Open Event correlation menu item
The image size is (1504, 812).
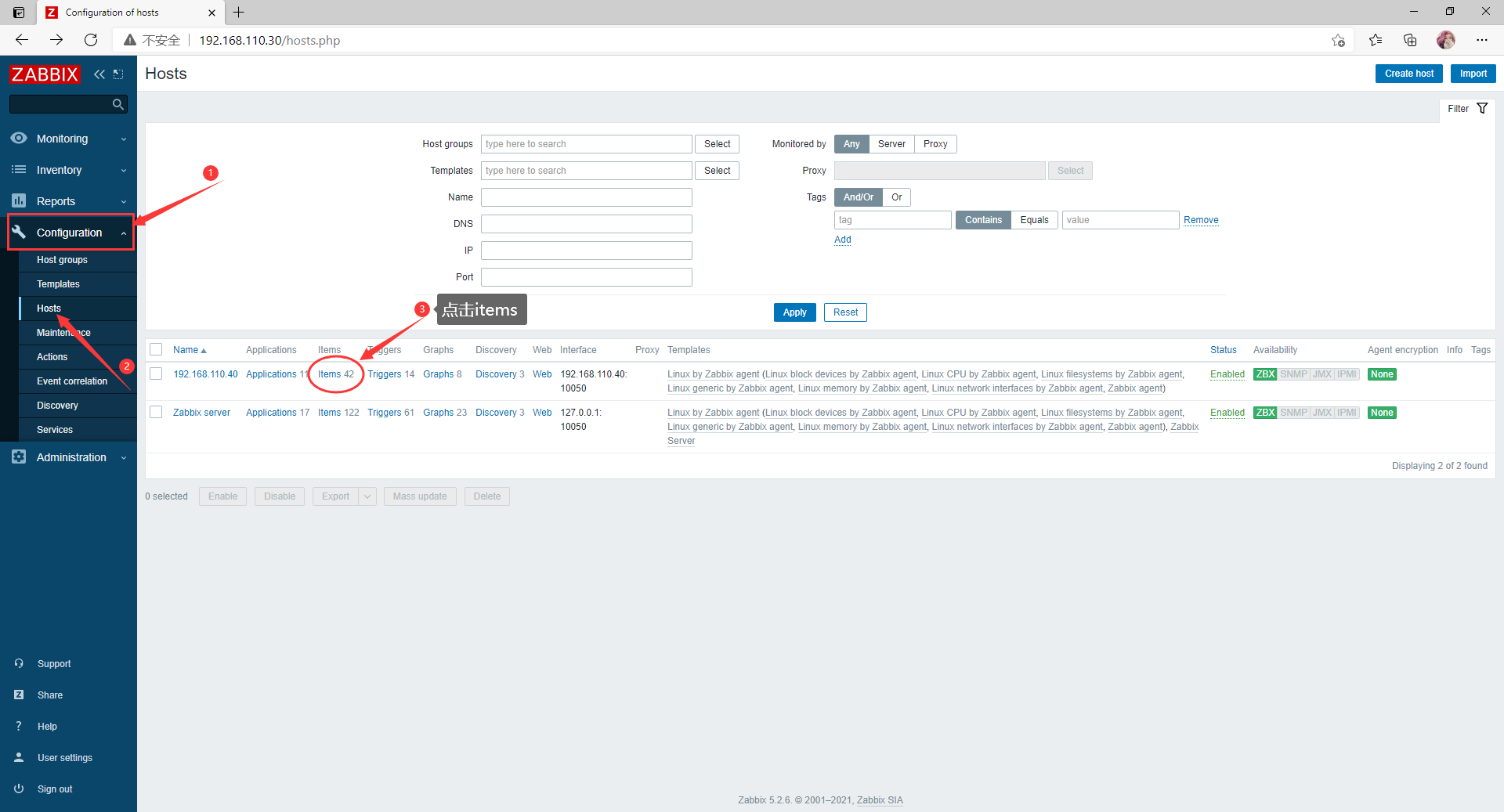pos(72,381)
